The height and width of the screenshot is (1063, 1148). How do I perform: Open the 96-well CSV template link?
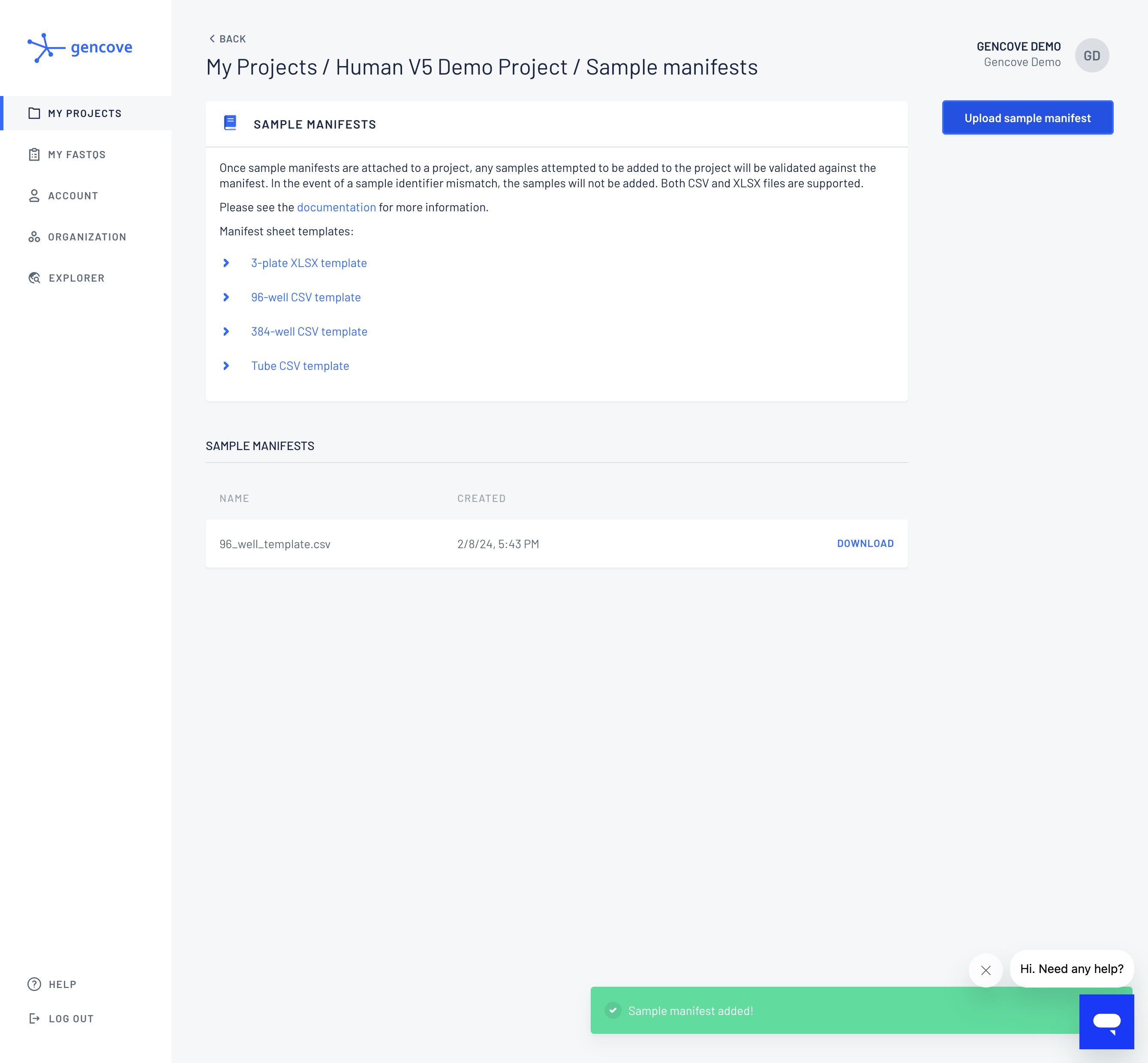pos(306,297)
